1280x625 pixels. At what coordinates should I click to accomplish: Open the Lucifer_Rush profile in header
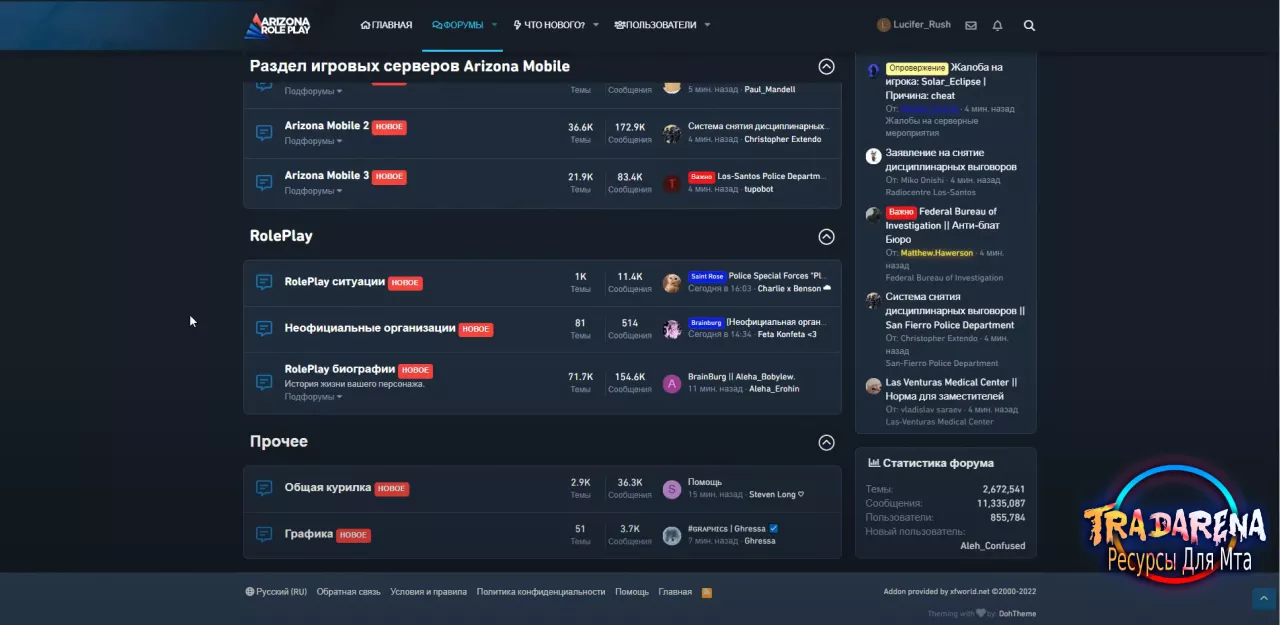coord(914,25)
